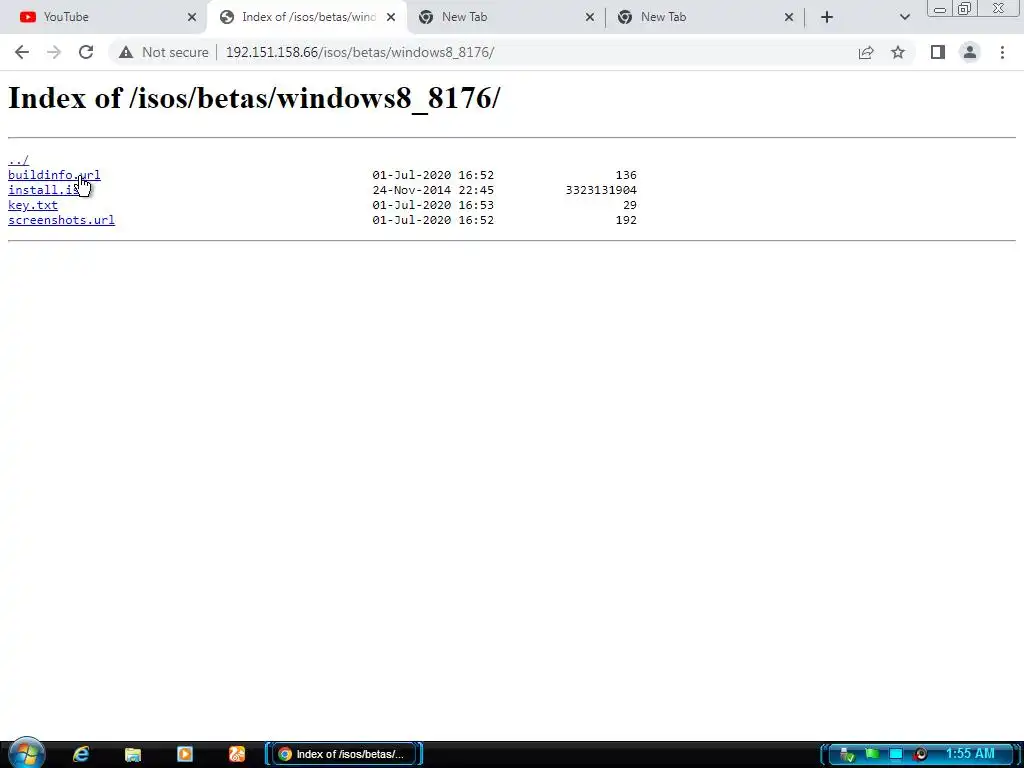Open the buildinfo.url link

point(54,175)
